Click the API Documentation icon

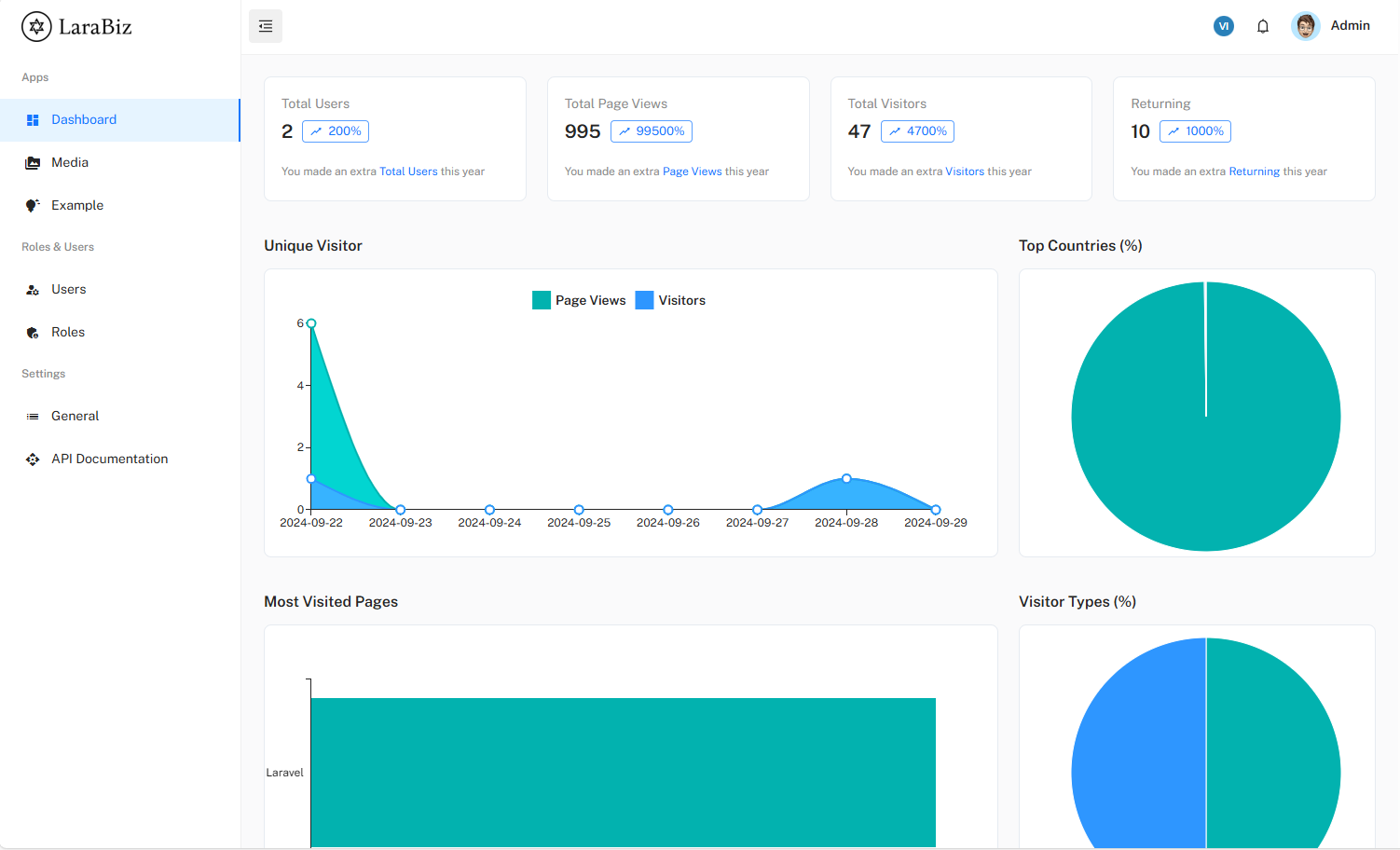point(33,459)
